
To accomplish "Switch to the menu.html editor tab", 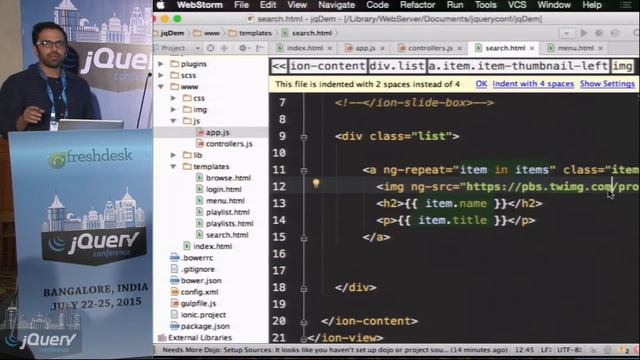I will point(576,48).
